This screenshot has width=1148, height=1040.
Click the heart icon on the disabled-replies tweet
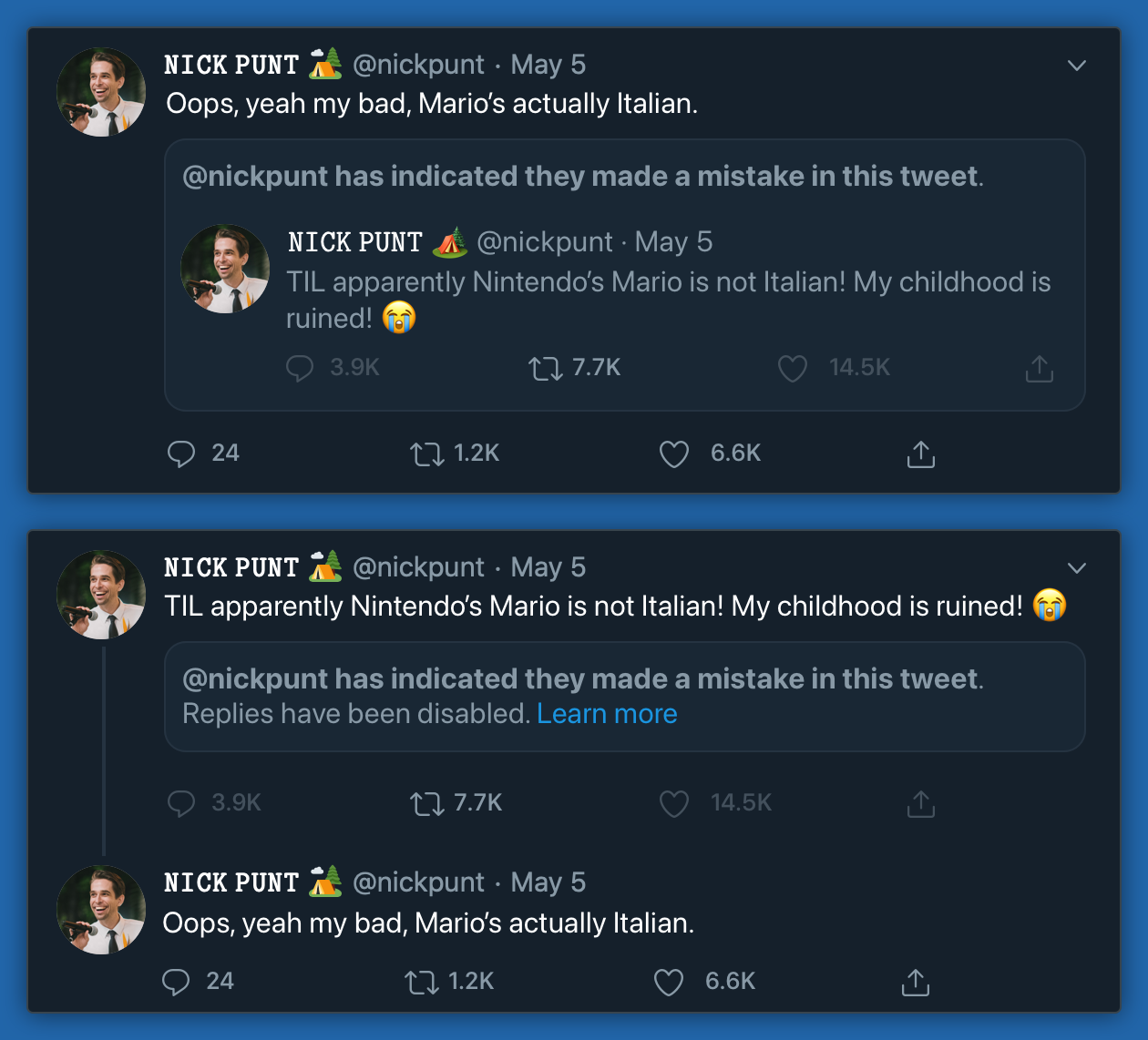click(x=674, y=803)
